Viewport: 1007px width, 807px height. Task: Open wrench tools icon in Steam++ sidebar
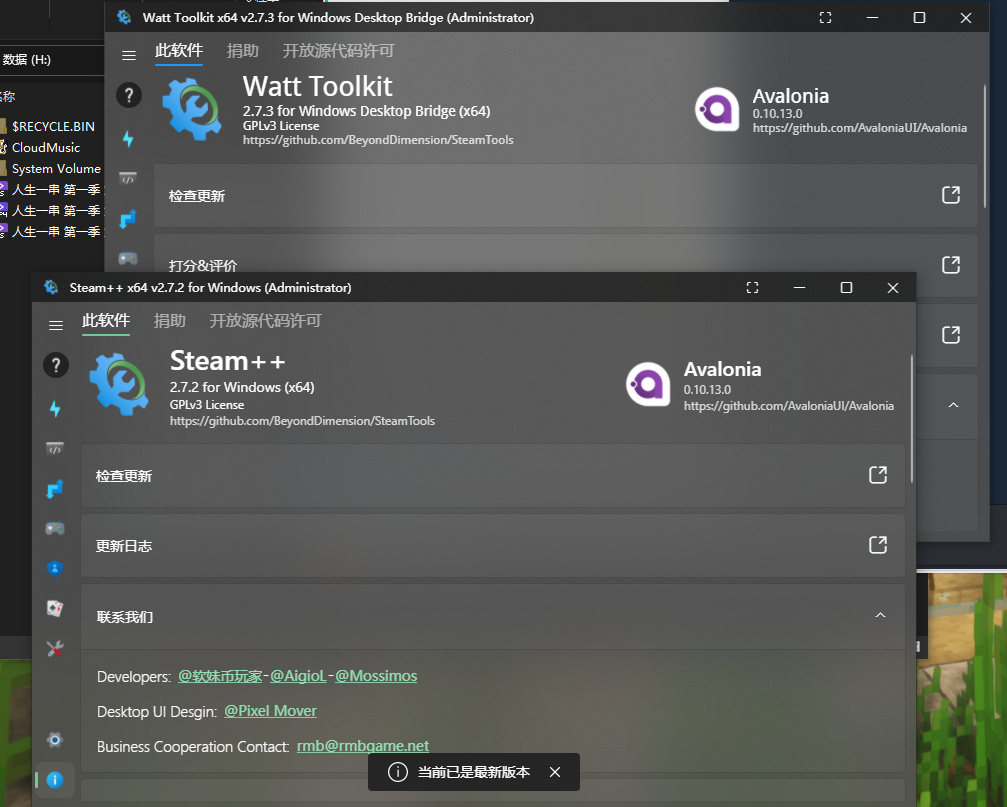click(55, 648)
